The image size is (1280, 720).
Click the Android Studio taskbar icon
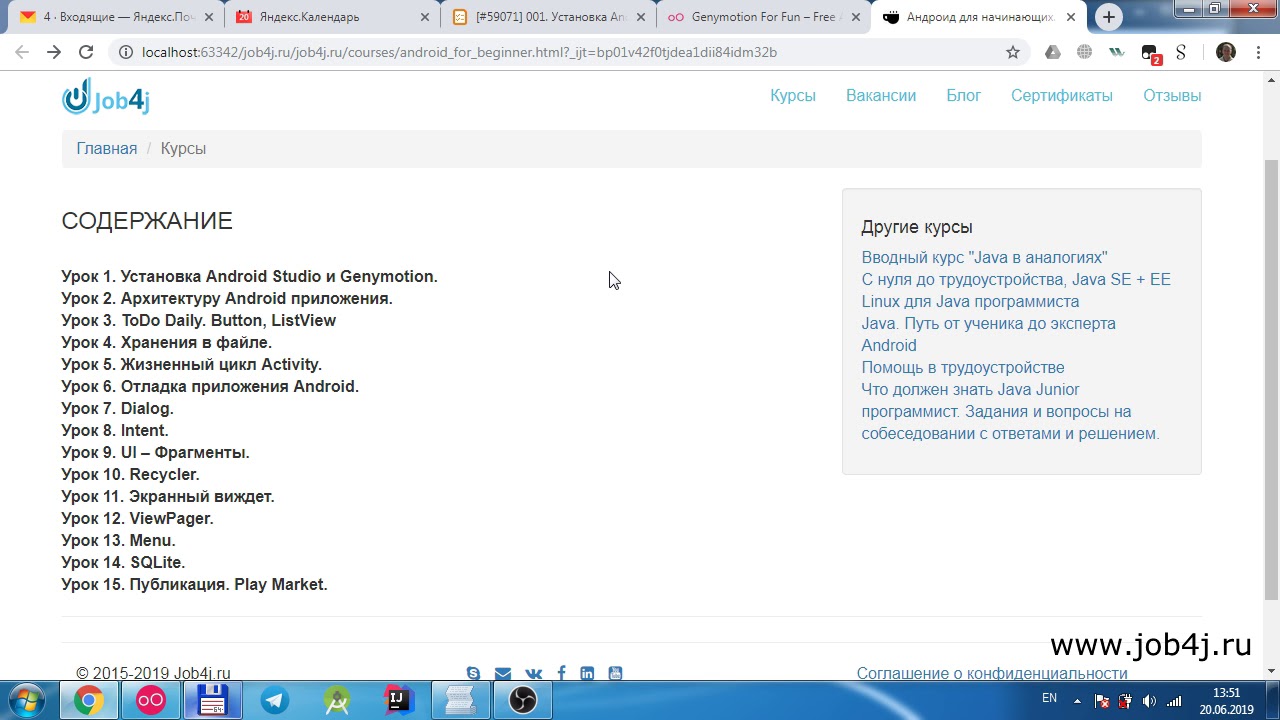[337, 701]
